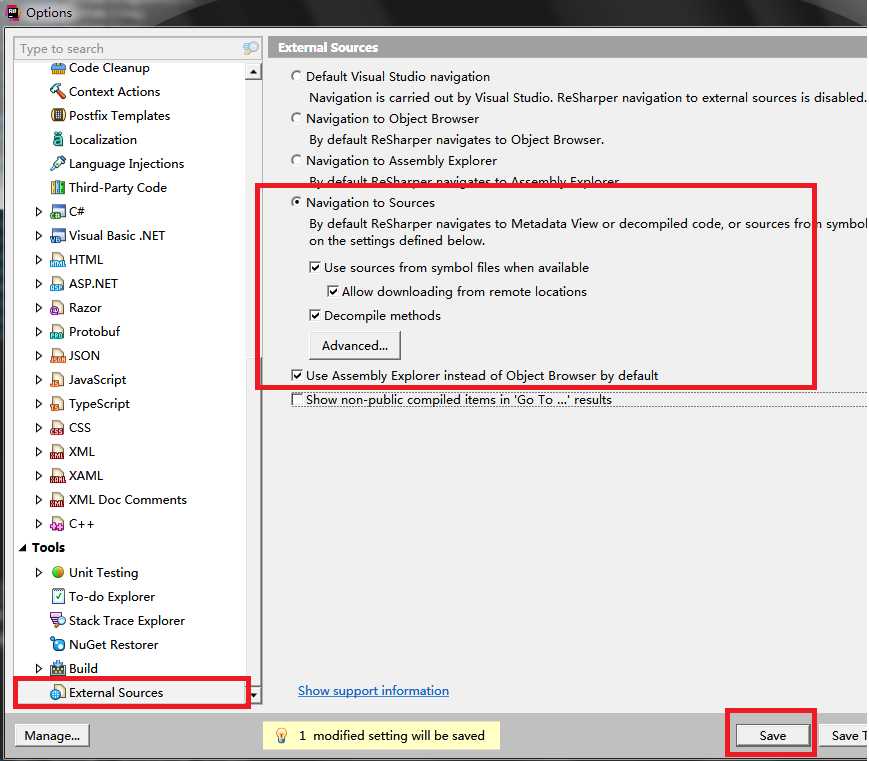Click the Localization icon

[58, 139]
